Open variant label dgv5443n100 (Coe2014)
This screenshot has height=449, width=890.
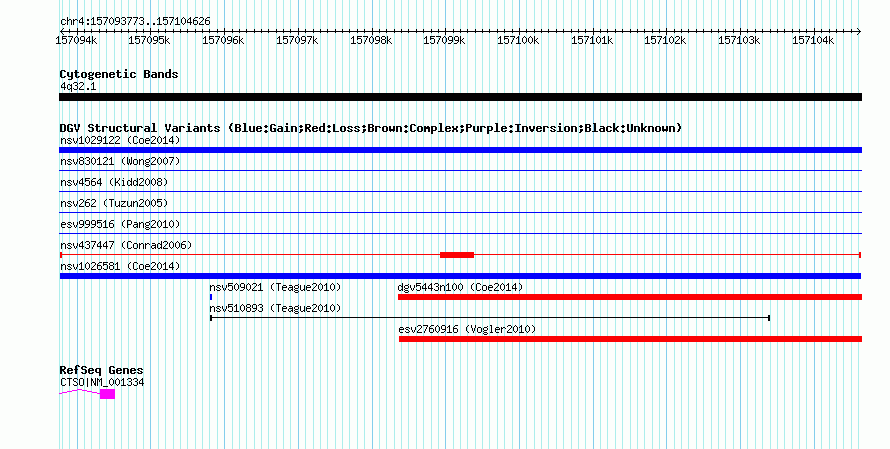click(x=460, y=287)
